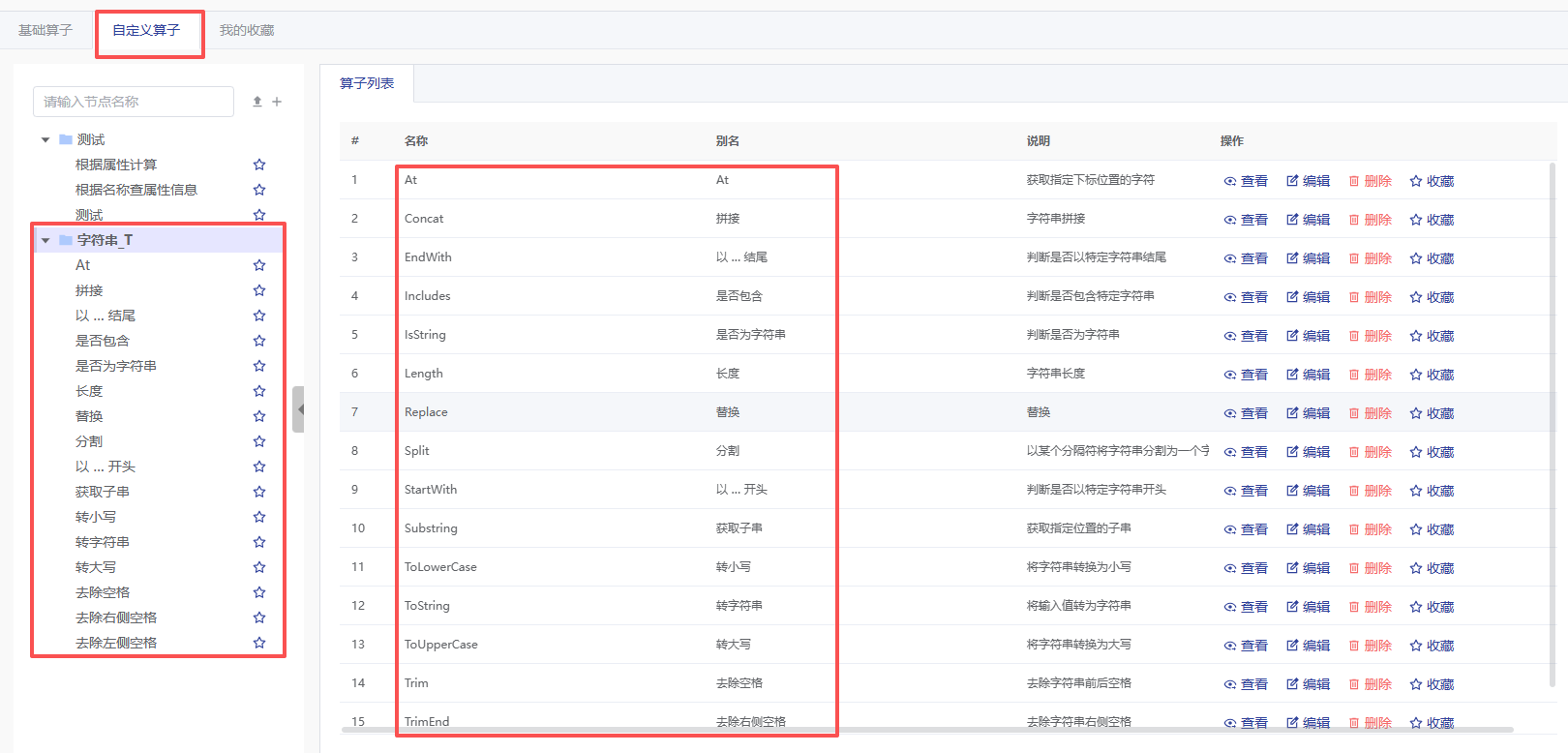This screenshot has height=753, width=1568.
Task: Click the favorite star icon for Split row
Action: [1416, 452]
